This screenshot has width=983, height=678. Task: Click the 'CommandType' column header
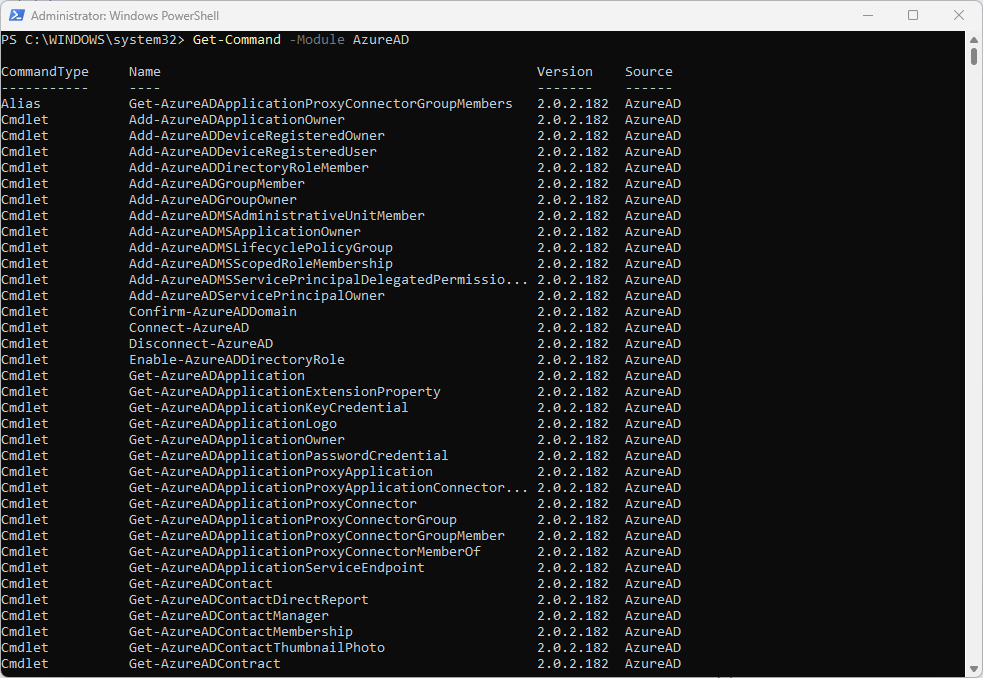(x=45, y=72)
